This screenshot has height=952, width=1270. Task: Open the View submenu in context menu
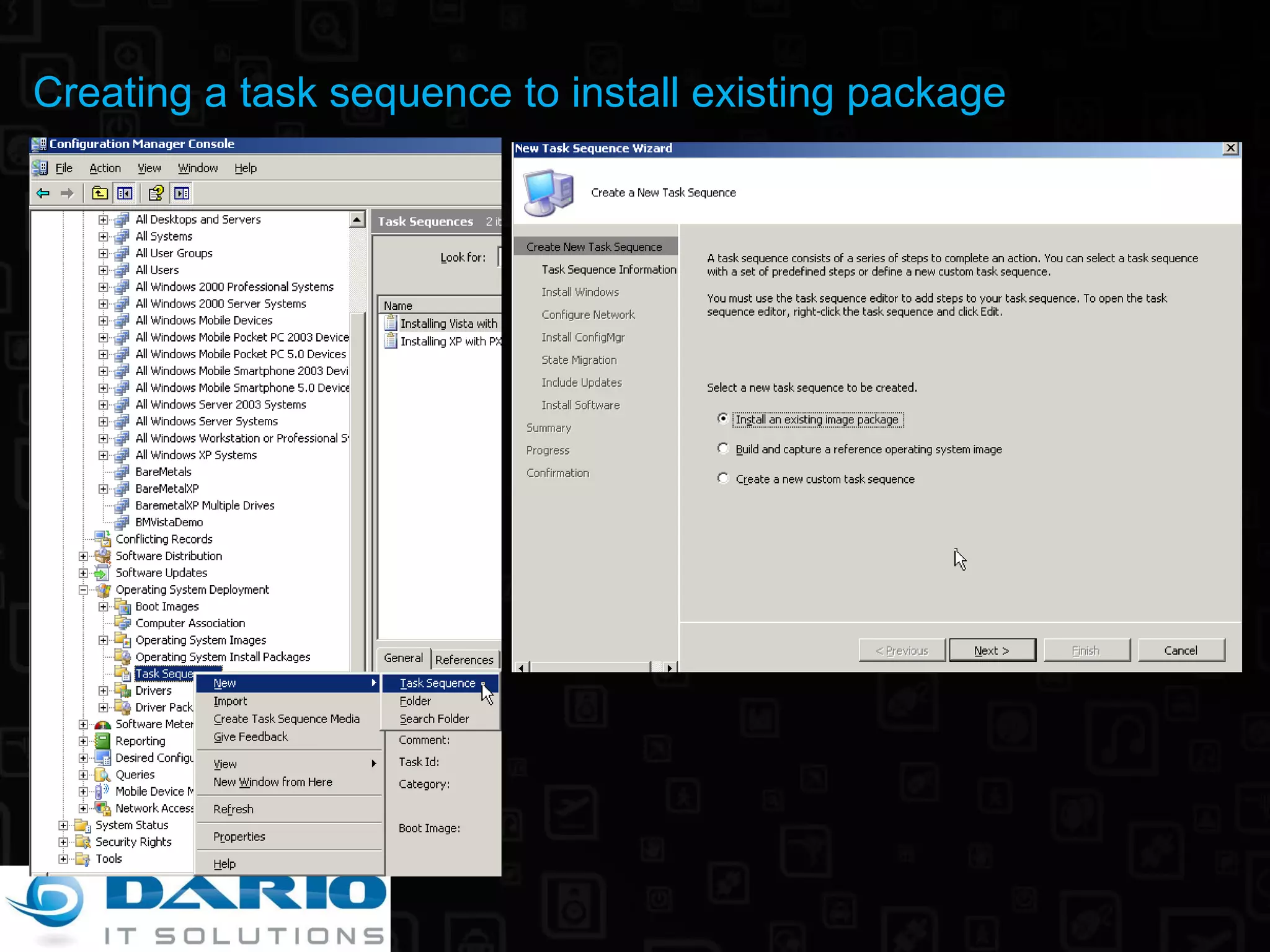[x=289, y=764]
